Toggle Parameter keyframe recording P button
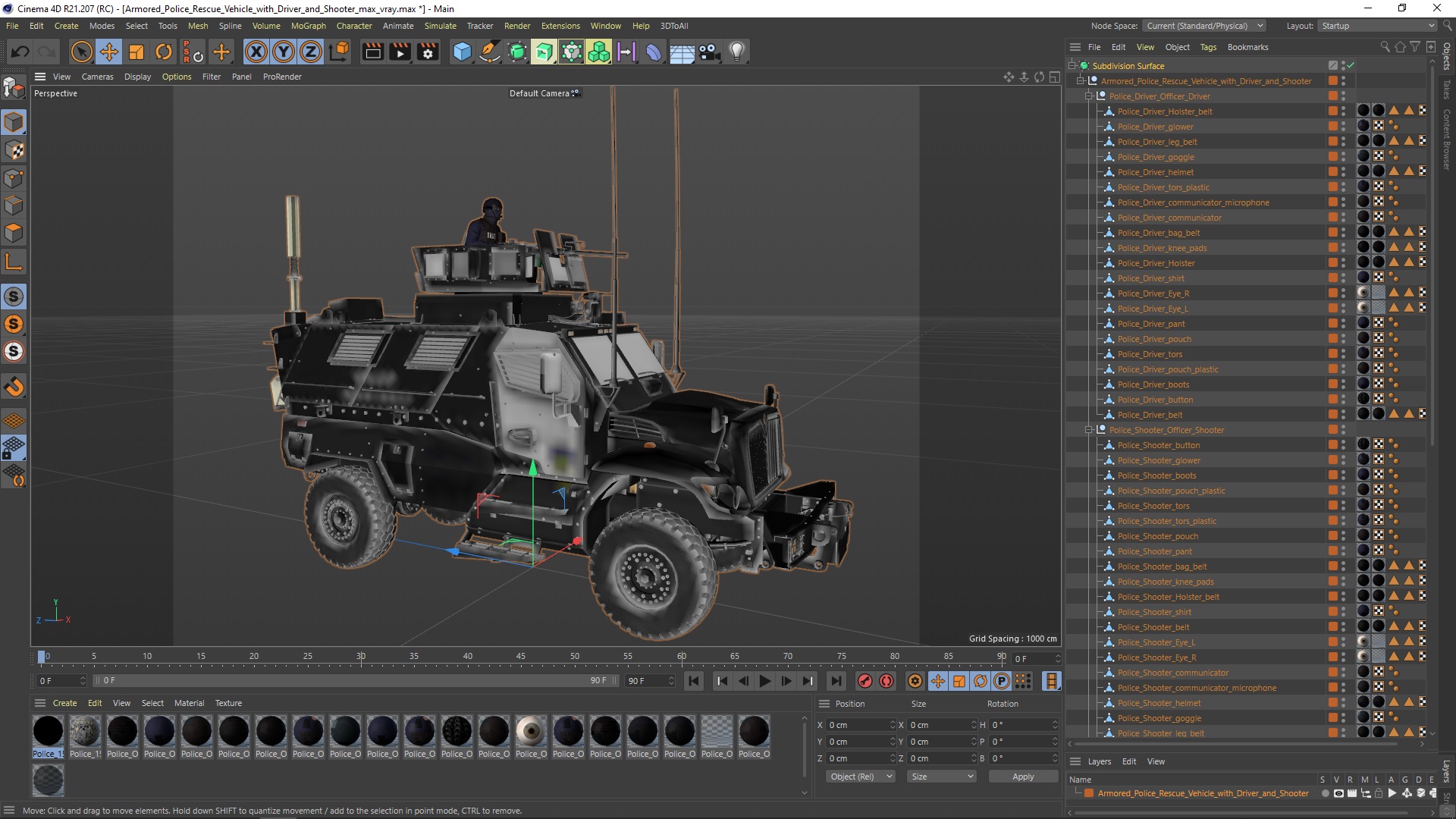 click(x=1001, y=681)
